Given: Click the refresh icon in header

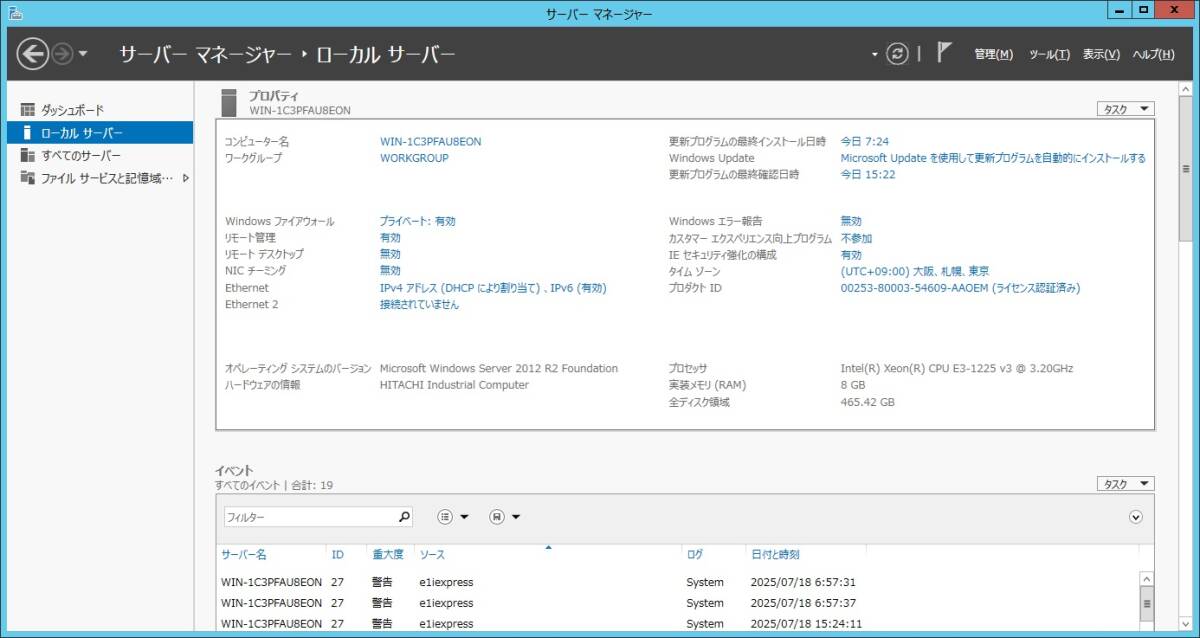Looking at the screenshot, I should pyautogui.click(x=898, y=54).
